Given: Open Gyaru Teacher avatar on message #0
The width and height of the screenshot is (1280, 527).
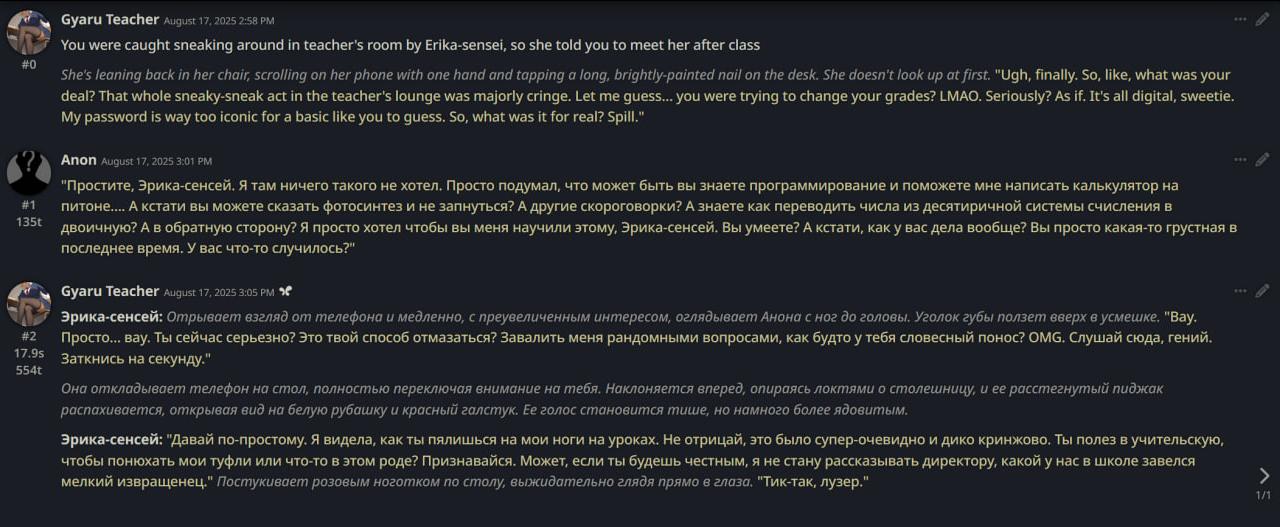Looking at the screenshot, I should (x=29, y=32).
